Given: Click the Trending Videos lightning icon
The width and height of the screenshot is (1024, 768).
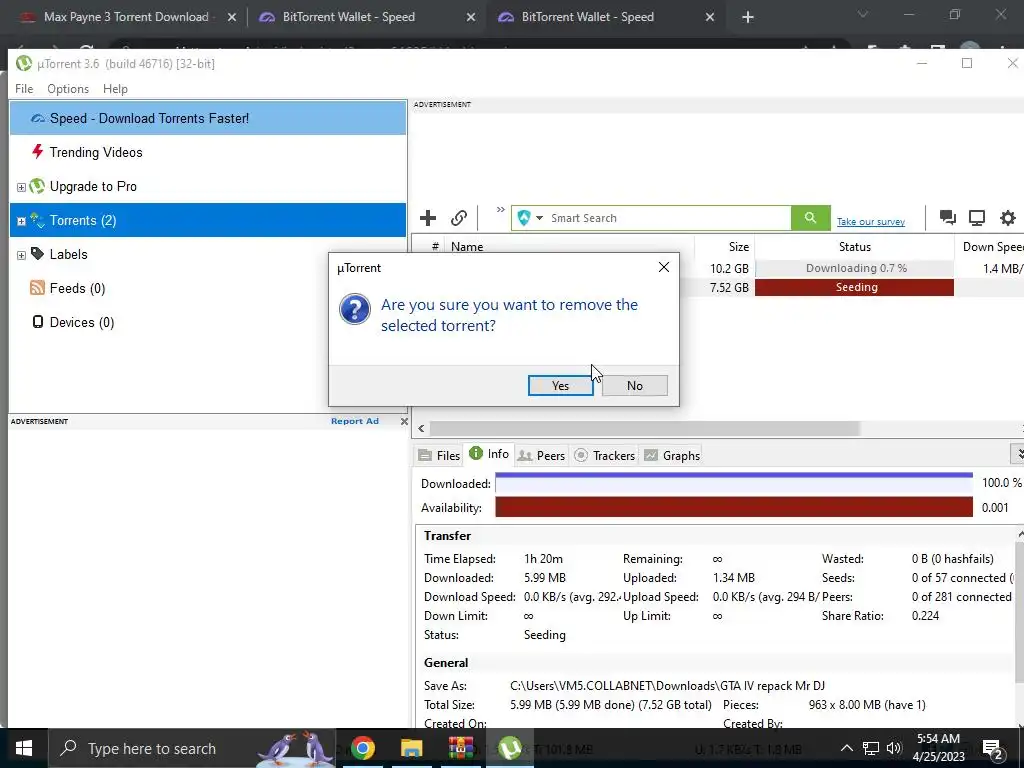Looking at the screenshot, I should (x=37, y=152).
